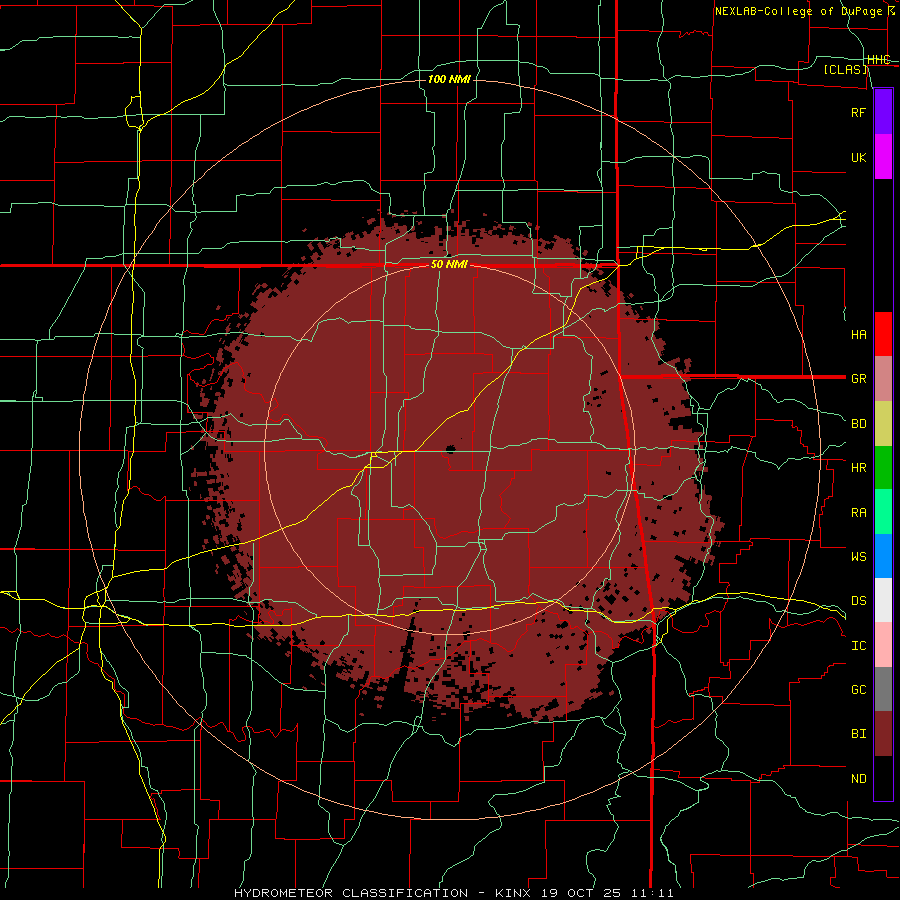Click the [CLAS] label
This screenshot has height=900, width=900.
pyautogui.click(x=845, y=69)
